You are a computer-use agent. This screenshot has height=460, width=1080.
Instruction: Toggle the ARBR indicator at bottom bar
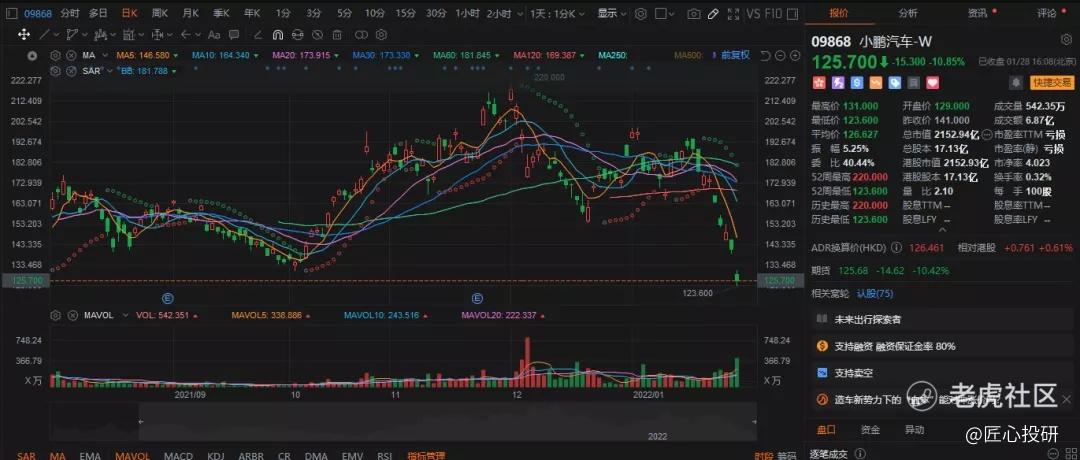[x=251, y=455]
